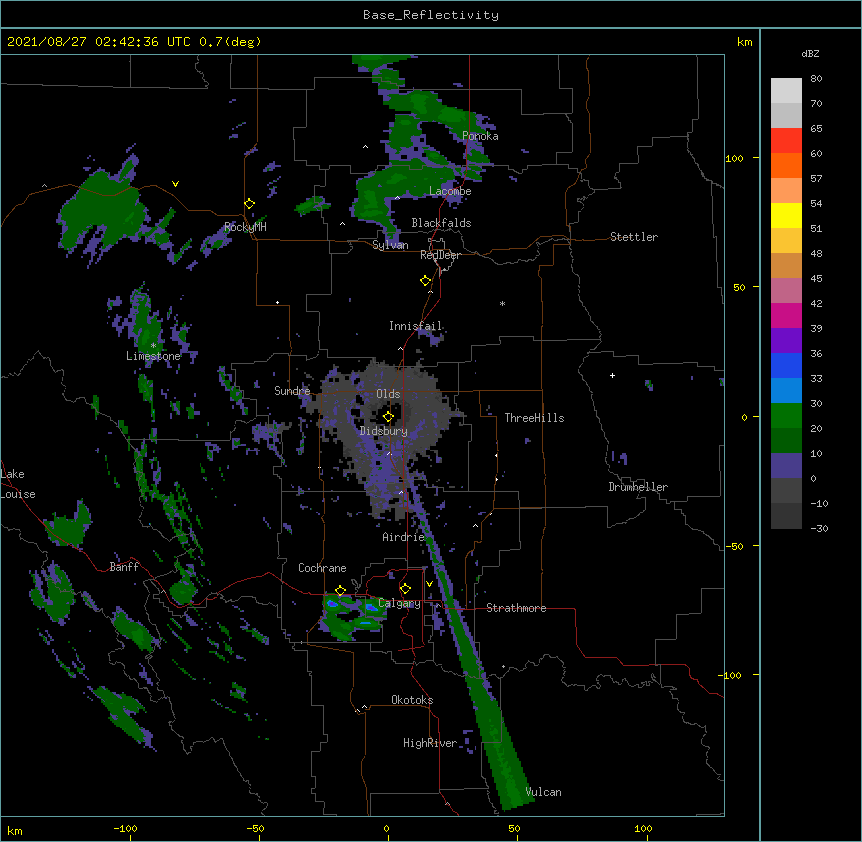Viewport: 862px width, 842px height.
Task: Click the Vulcan label
Action: (543, 792)
